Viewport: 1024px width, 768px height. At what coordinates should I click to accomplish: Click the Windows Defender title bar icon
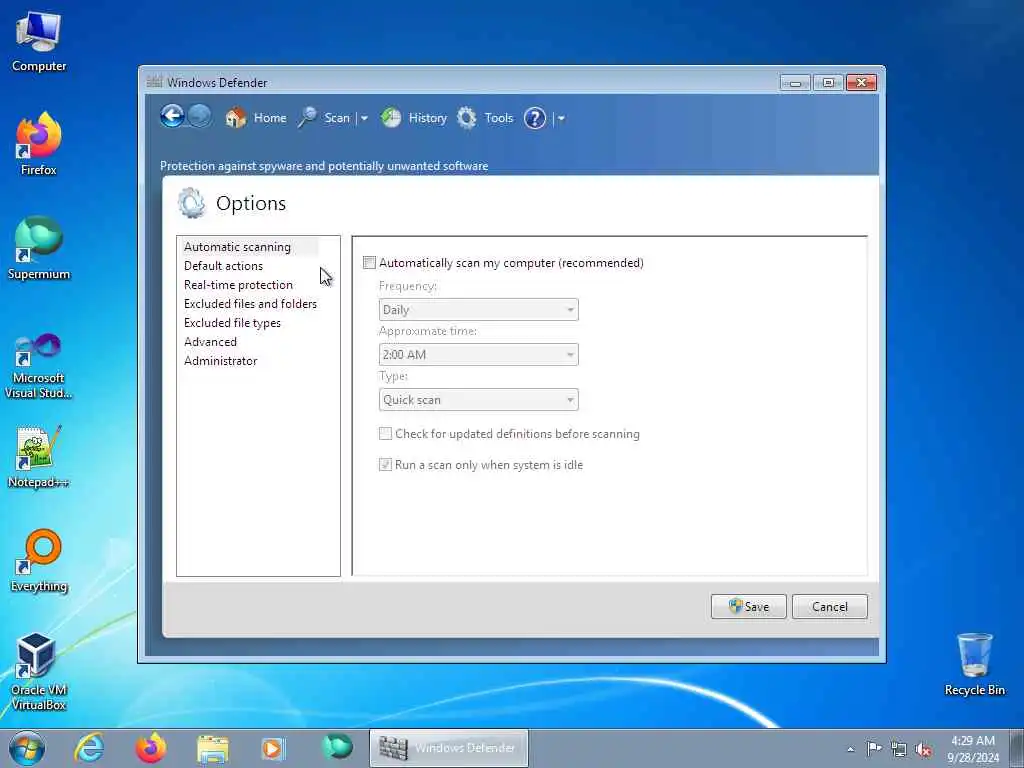pyautogui.click(x=154, y=82)
